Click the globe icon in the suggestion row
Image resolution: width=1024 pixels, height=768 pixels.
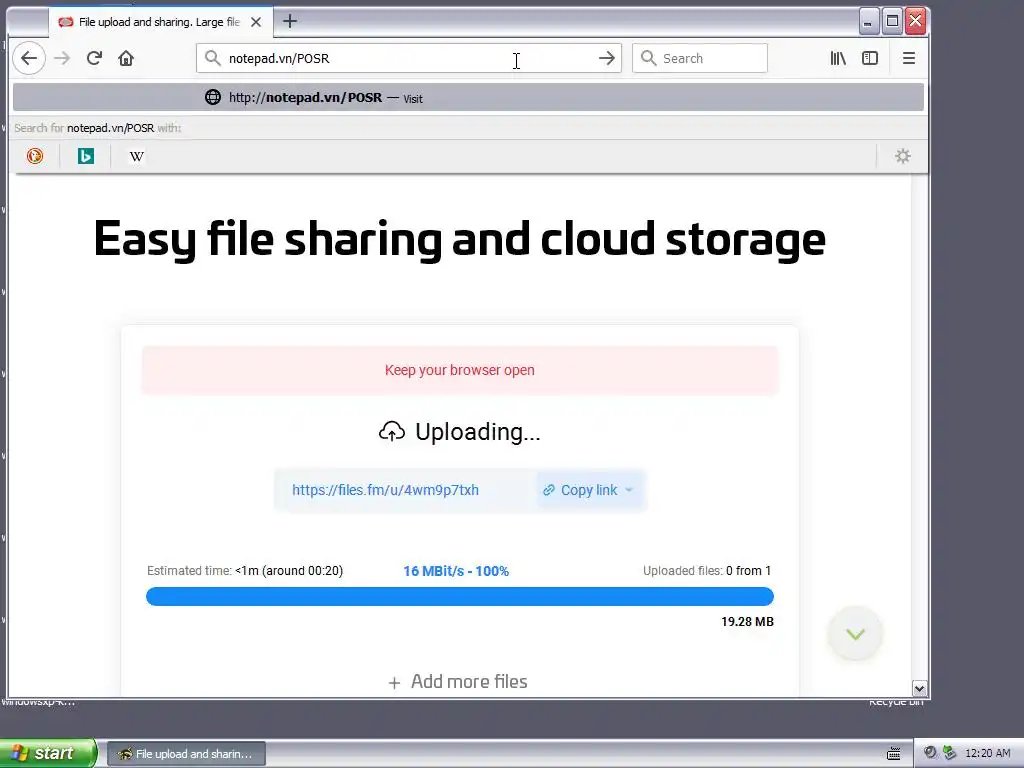point(213,97)
